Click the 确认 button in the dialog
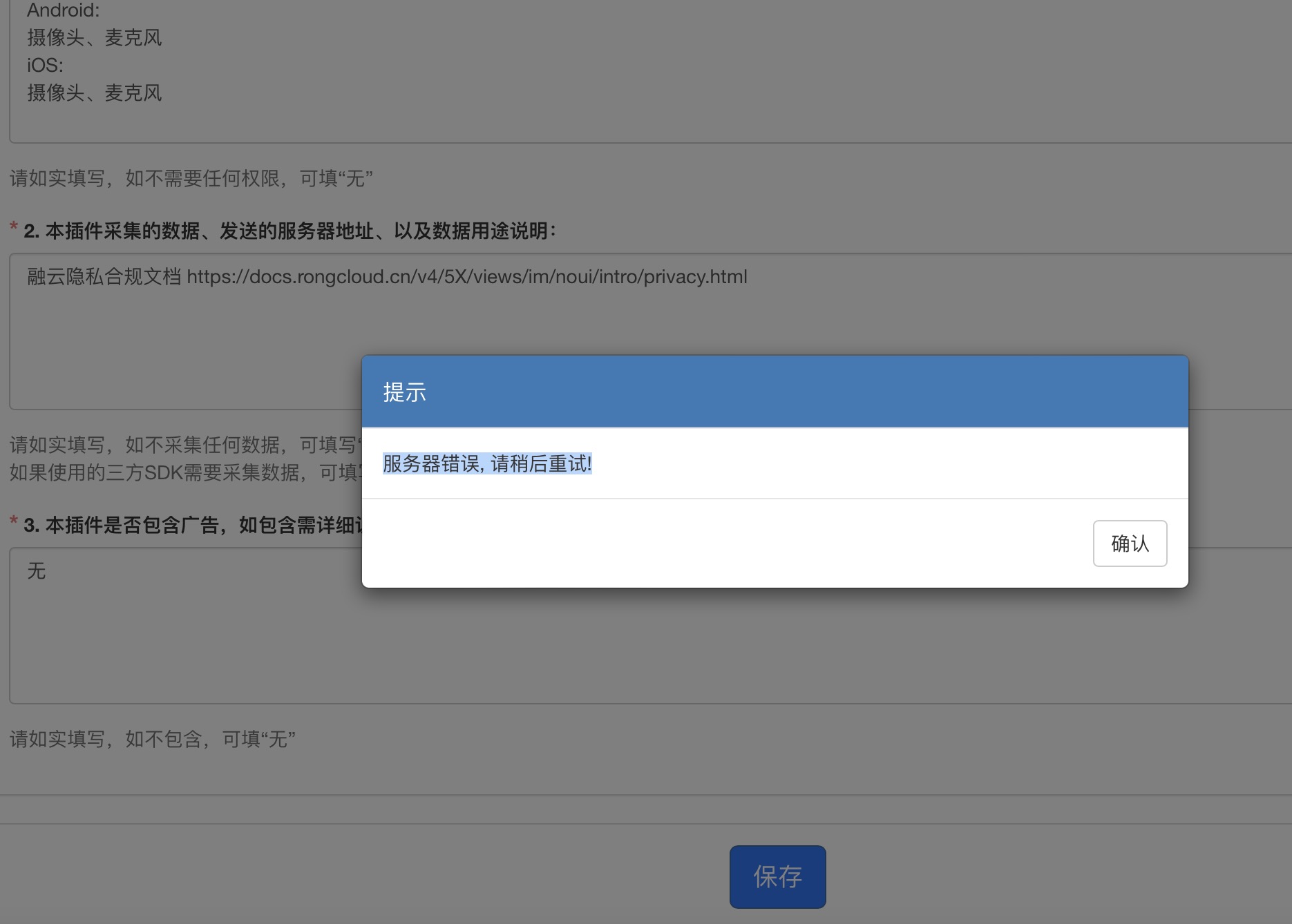The height and width of the screenshot is (924, 1292). pos(1130,543)
